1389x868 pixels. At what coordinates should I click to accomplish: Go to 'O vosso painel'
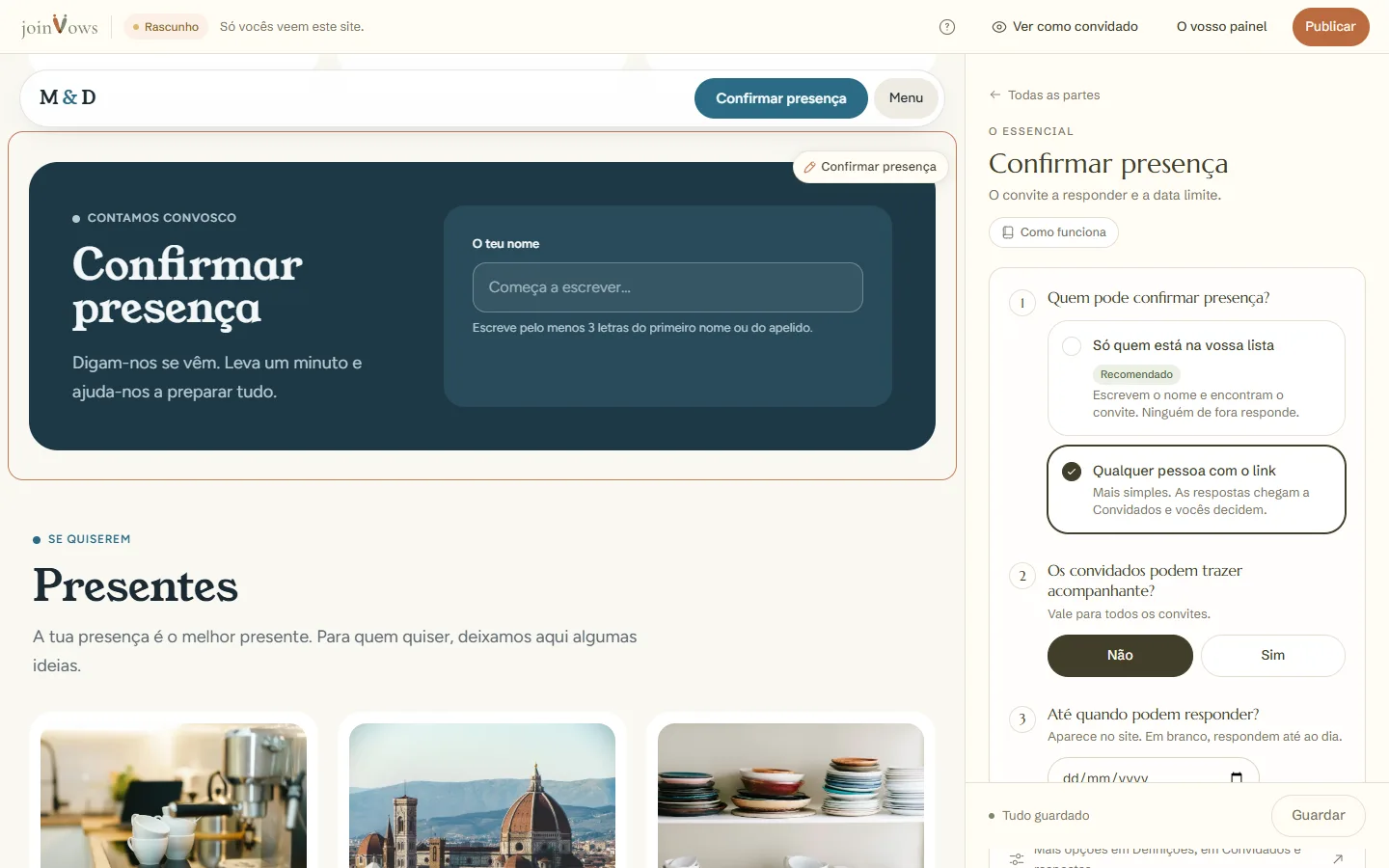coord(1221,27)
